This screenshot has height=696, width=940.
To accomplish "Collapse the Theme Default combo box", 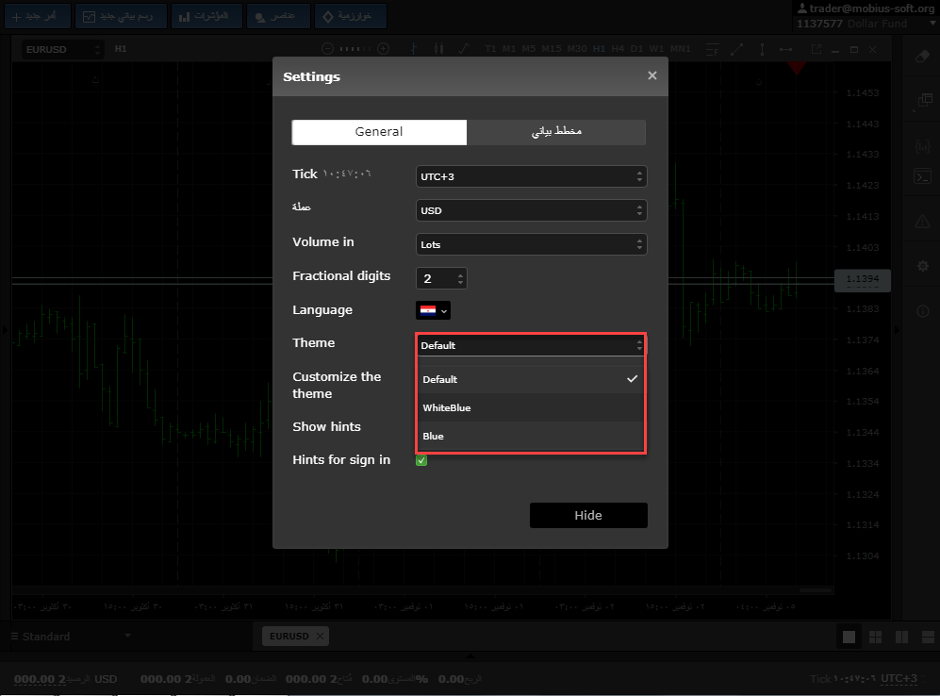I will 531,345.
